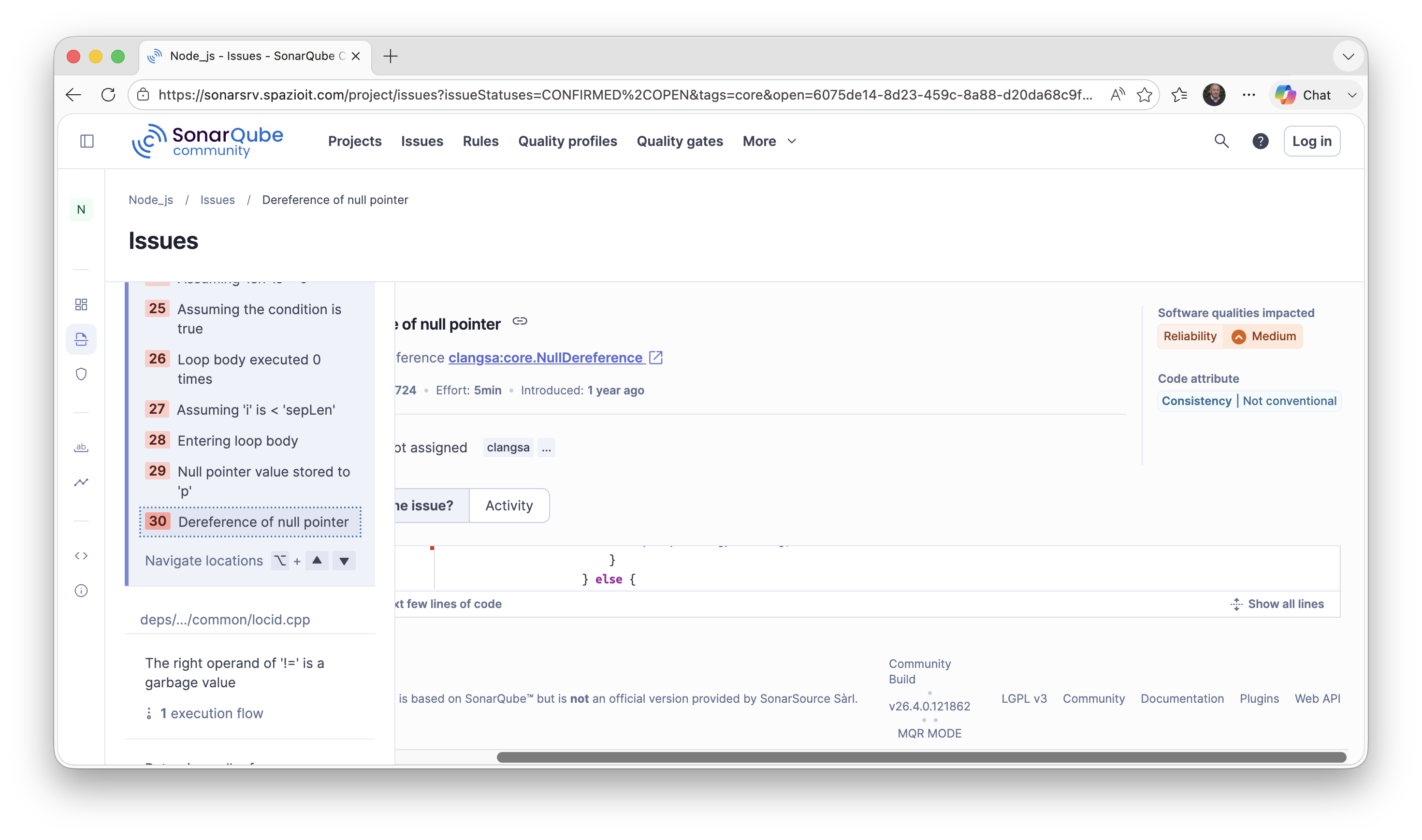
Task: Open the project Overview grid icon
Action: pos(81,304)
